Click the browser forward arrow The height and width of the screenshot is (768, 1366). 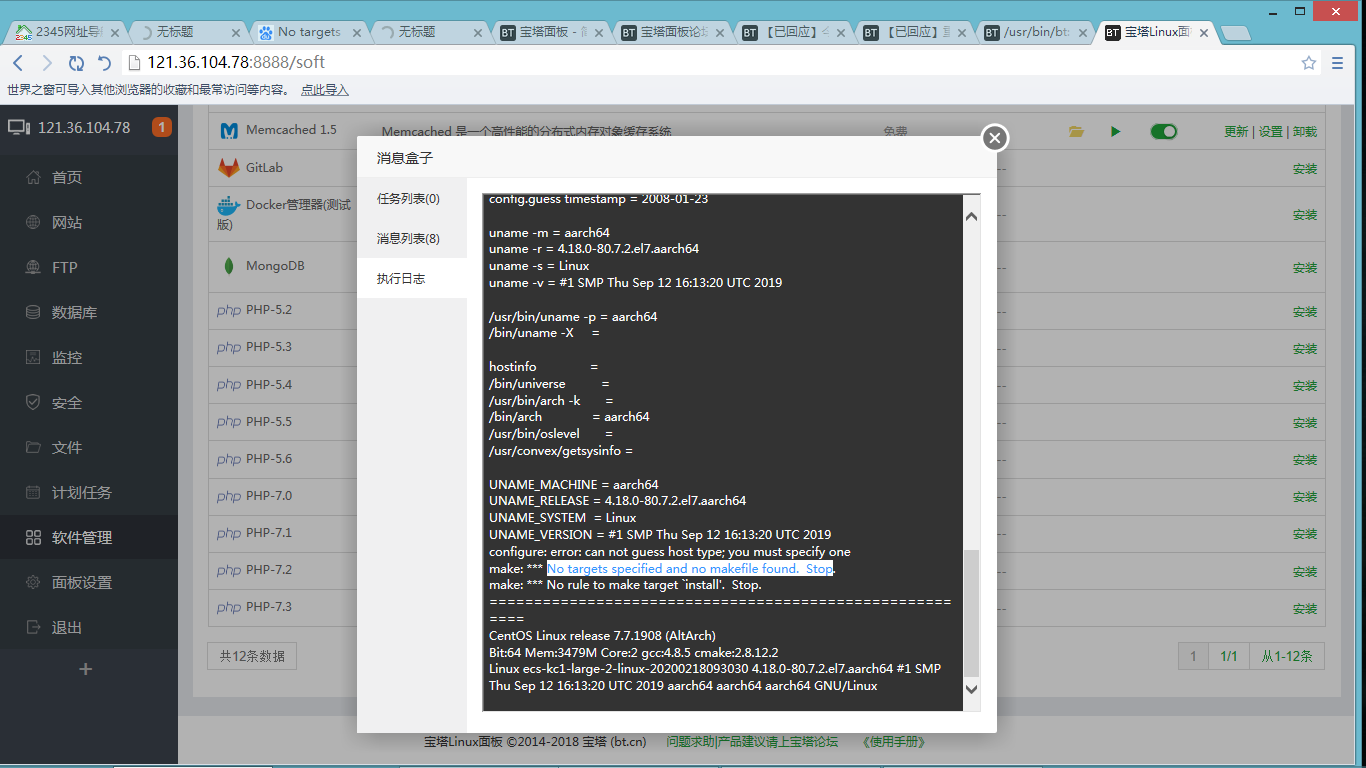point(47,63)
